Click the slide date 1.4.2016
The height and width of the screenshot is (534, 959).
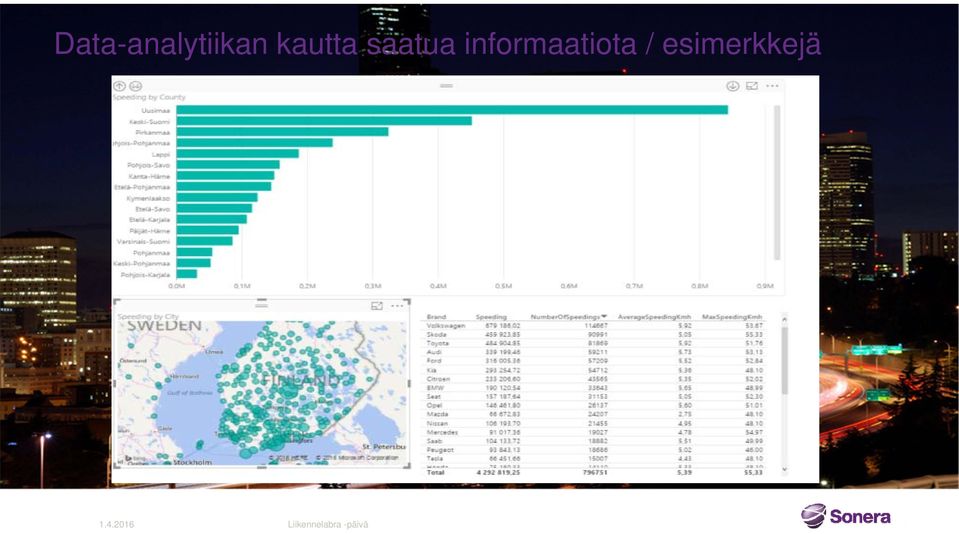(x=117, y=524)
